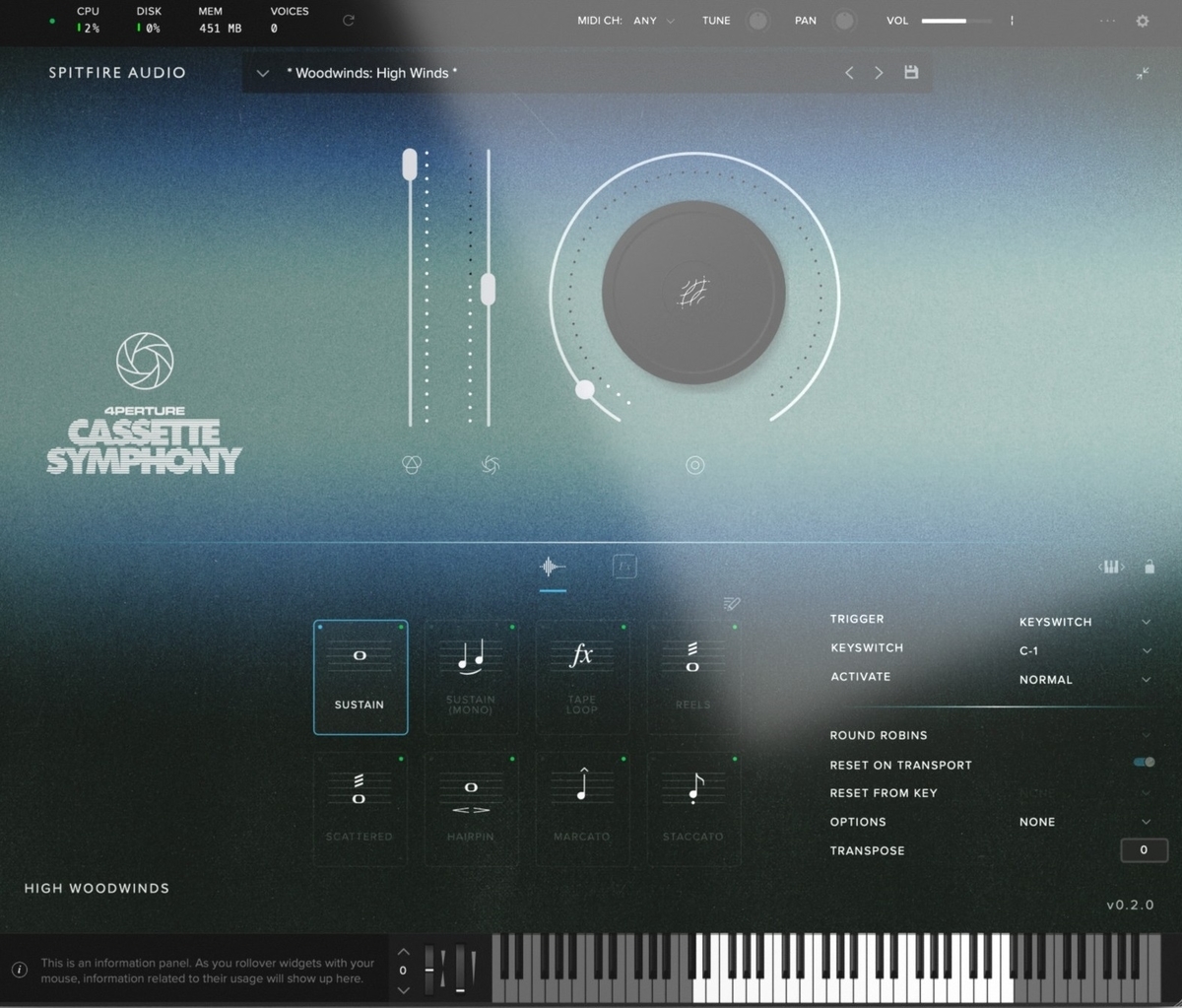Toggle the padlock icon
This screenshot has height=1008, width=1182.
(x=1149, y=567)
